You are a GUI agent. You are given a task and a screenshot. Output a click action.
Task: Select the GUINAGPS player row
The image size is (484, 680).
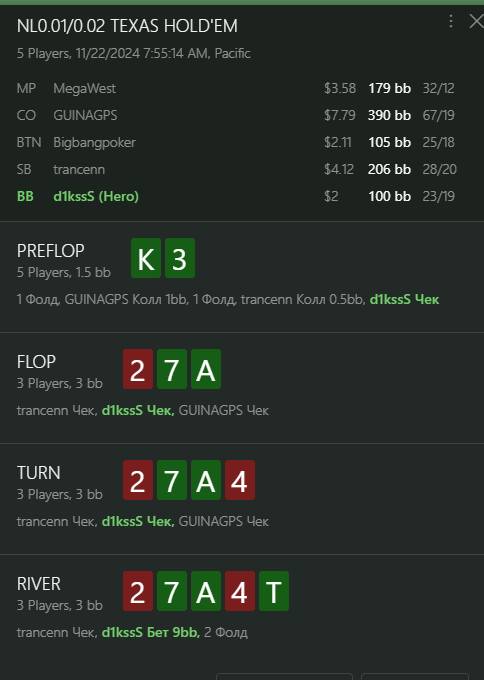[235, 115]
